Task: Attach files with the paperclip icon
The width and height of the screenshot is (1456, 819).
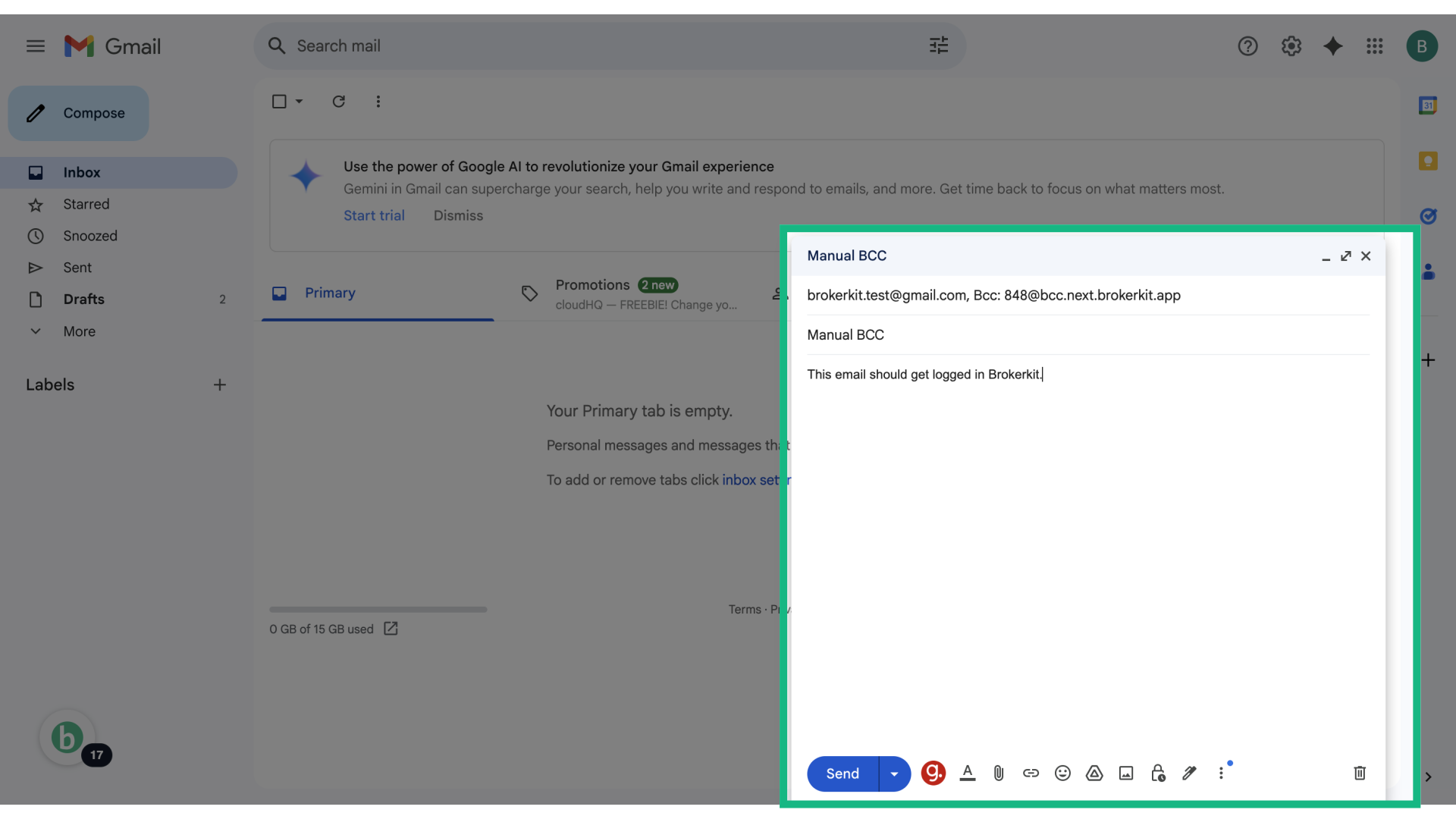Action: (x=999, y=773)
